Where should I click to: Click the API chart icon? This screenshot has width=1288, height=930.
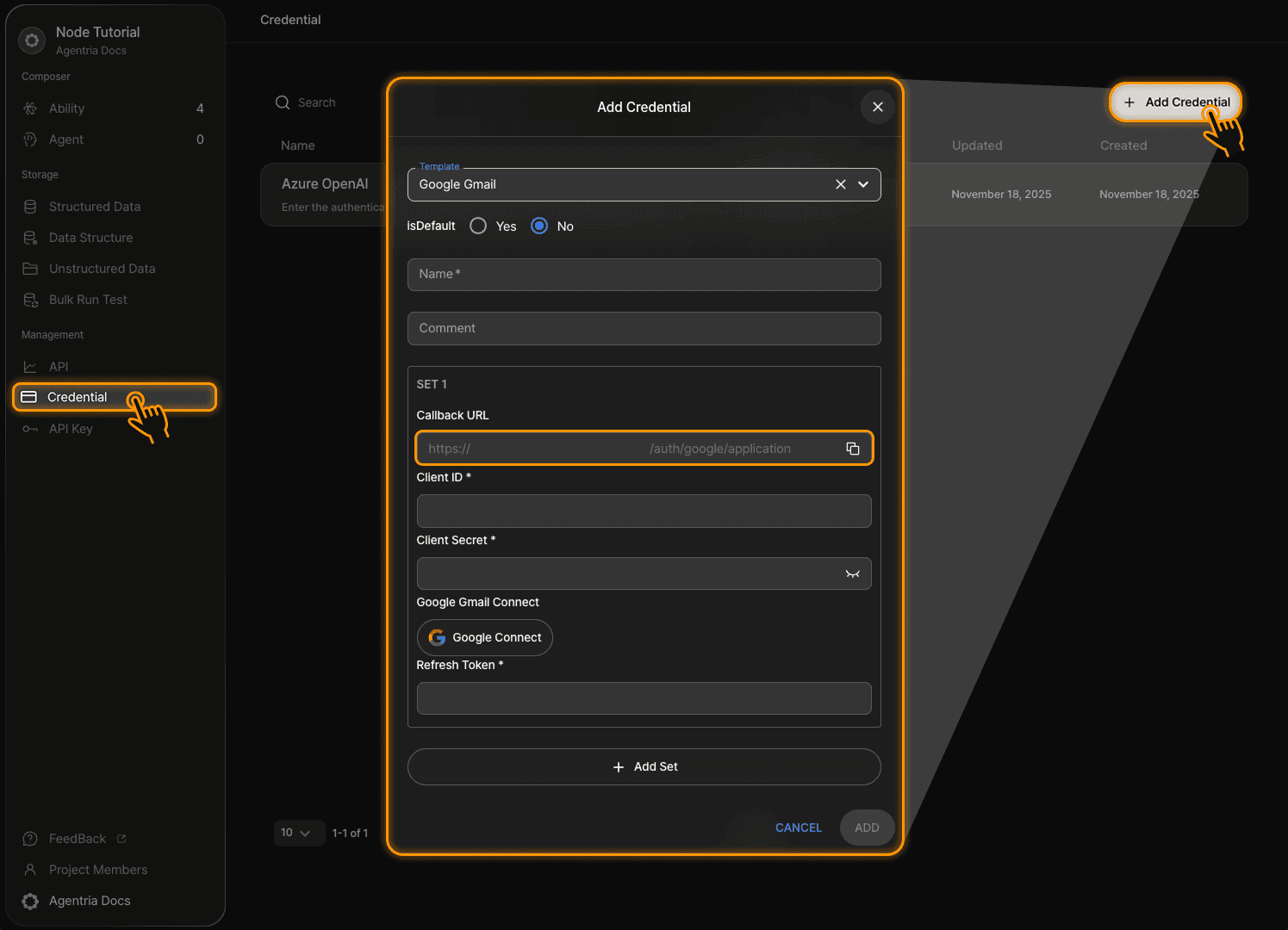click(30, 367)
